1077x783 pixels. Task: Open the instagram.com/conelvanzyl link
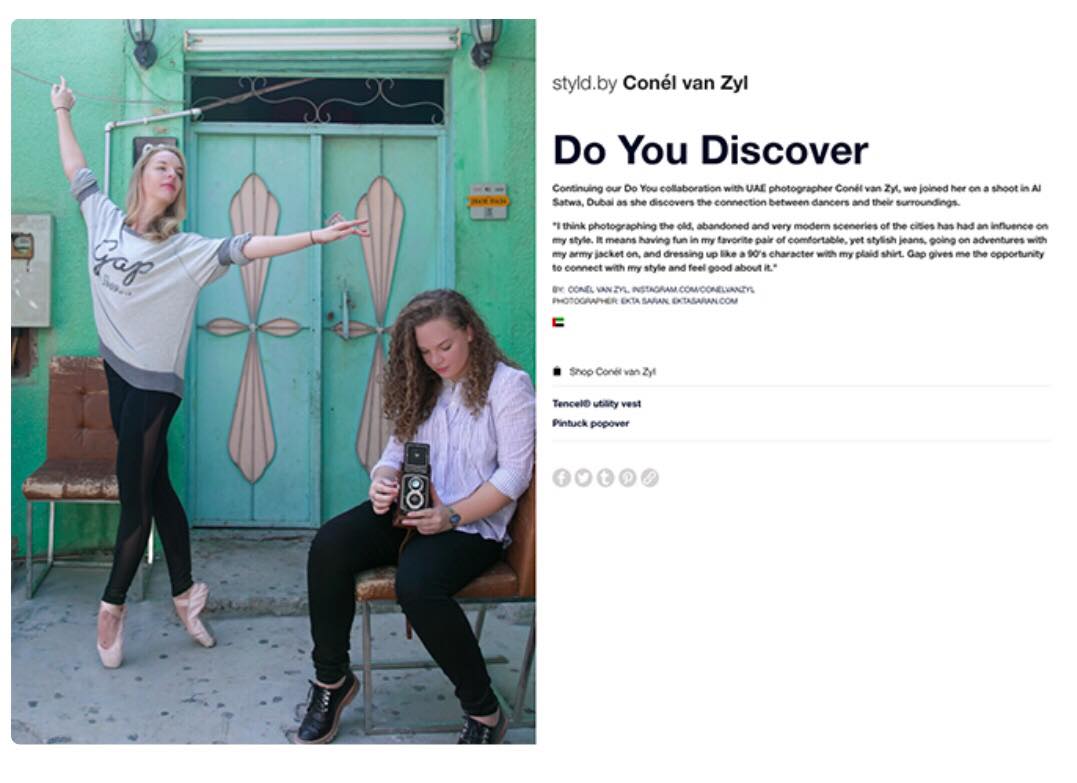(x=693, y=290)
